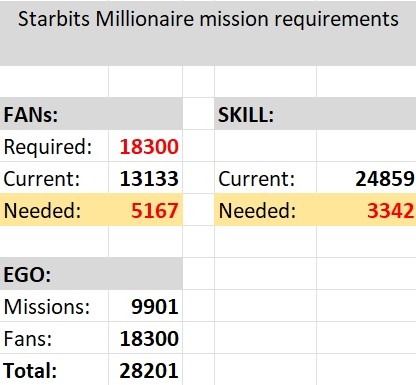Viewport: 416px width, 385px height.
Task: Select the Needed: label under SKILL
Action: 265,210
